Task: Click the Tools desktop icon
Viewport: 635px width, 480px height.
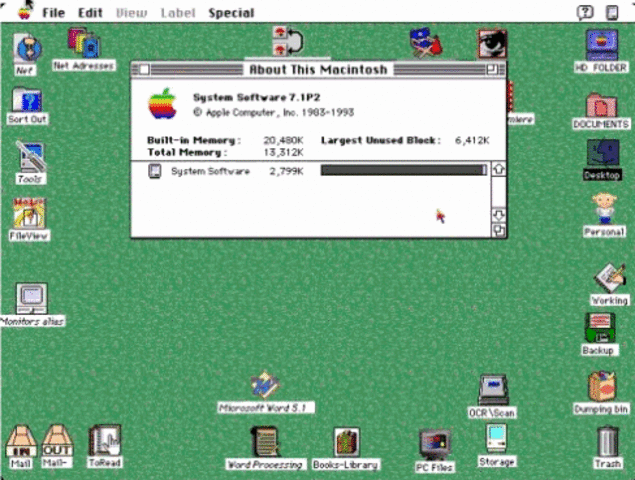Action: (31, 157)
